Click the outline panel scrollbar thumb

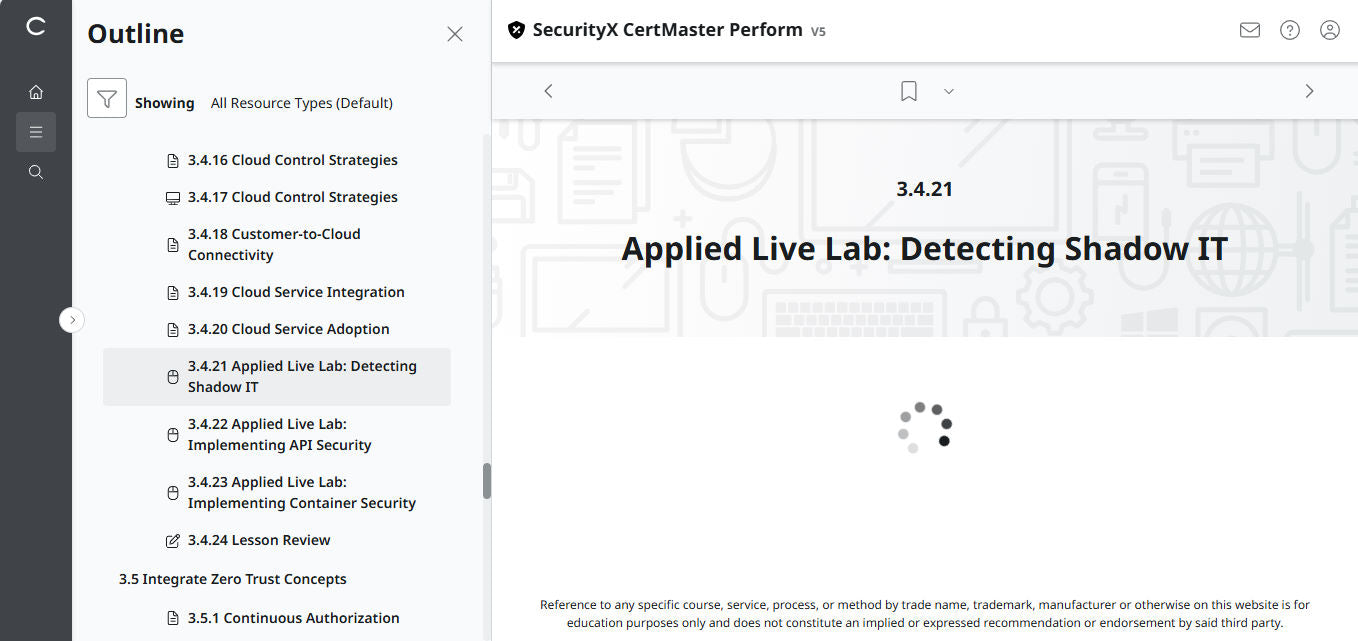(487, 481)
